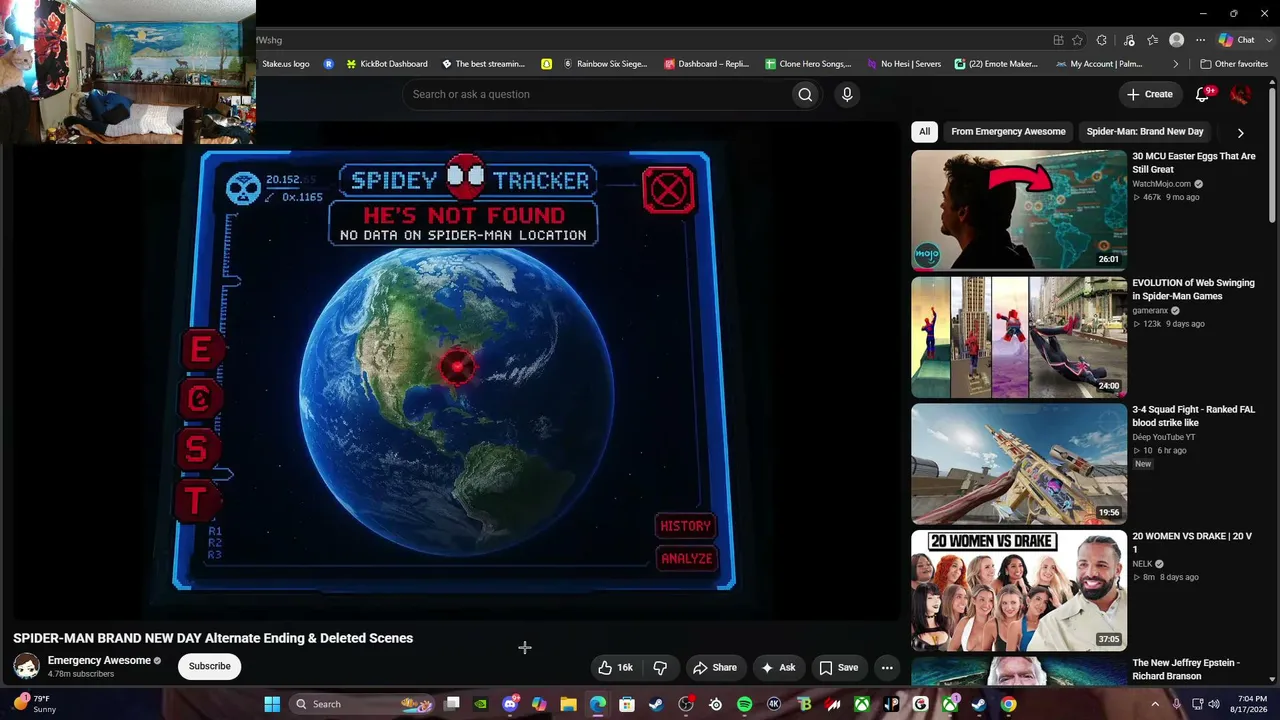Click the '20 WOMEN VS DRAKE' video title
Viewport: 1280px width, 720px height.
click(x=1192, y=542)
